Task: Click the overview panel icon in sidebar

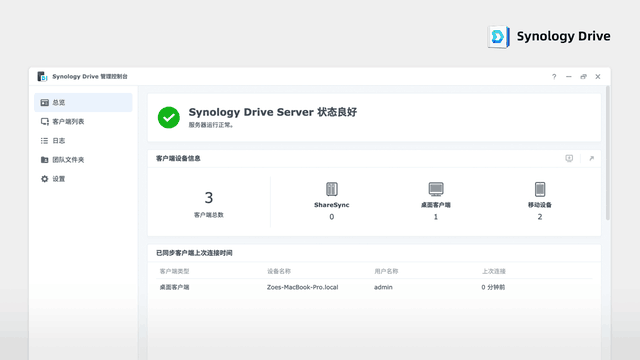Action: tap(44, 102)
